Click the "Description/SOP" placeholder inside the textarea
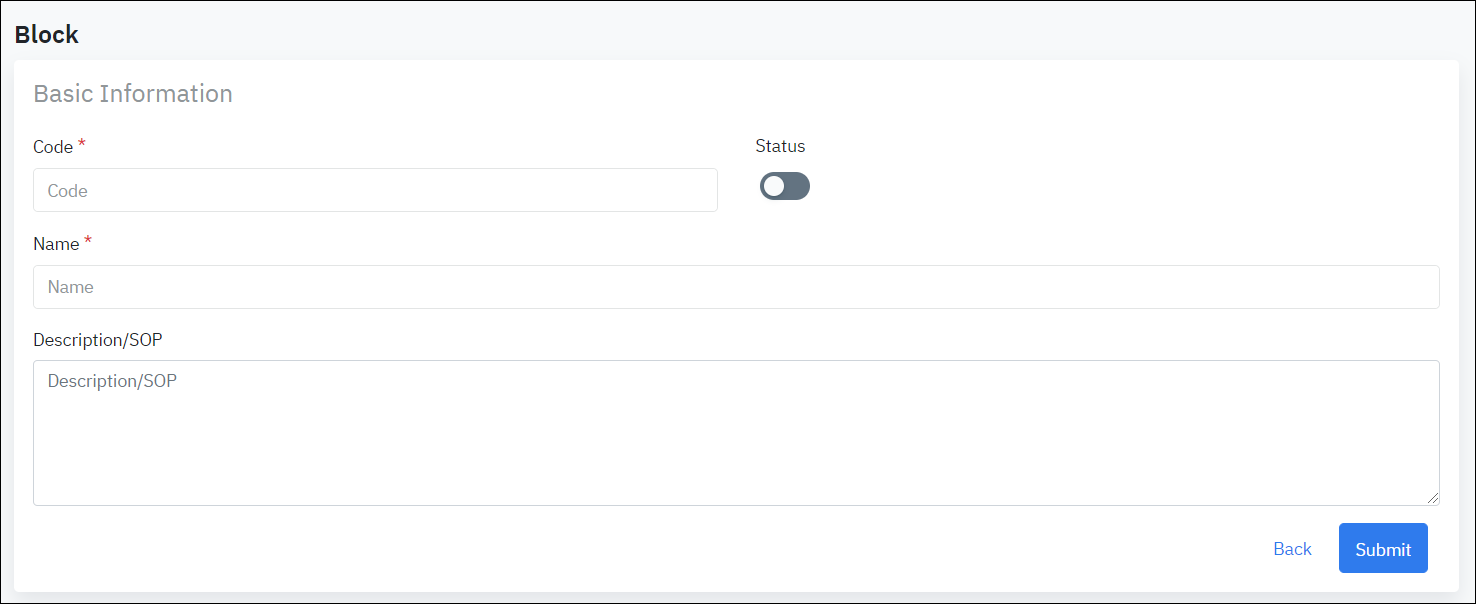This screenshot has height=604, width=1476. tap(112, 381)
